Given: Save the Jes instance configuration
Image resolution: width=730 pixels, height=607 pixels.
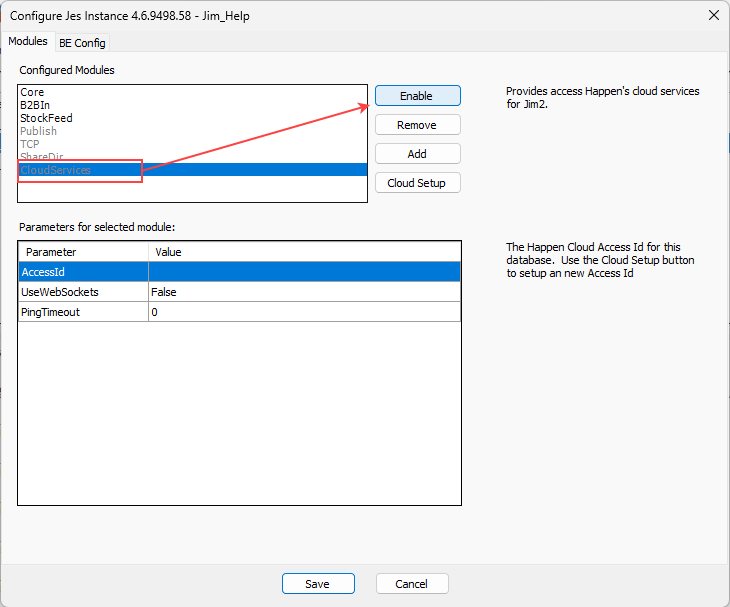Looking at the screenshot, I should click(x=318, y=584).
